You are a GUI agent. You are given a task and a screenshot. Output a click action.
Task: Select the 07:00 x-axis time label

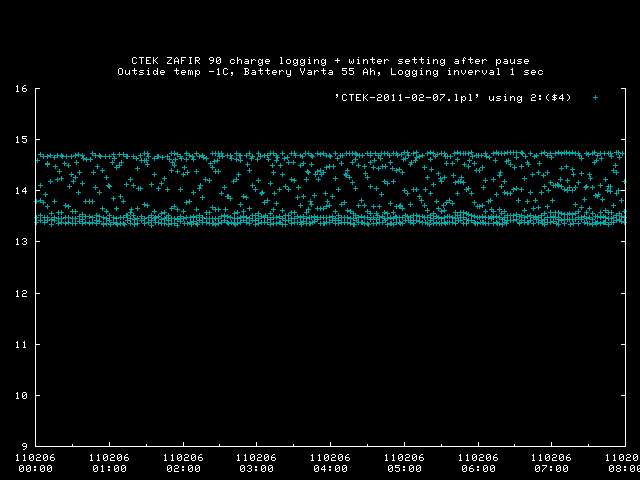pos(550,468)
